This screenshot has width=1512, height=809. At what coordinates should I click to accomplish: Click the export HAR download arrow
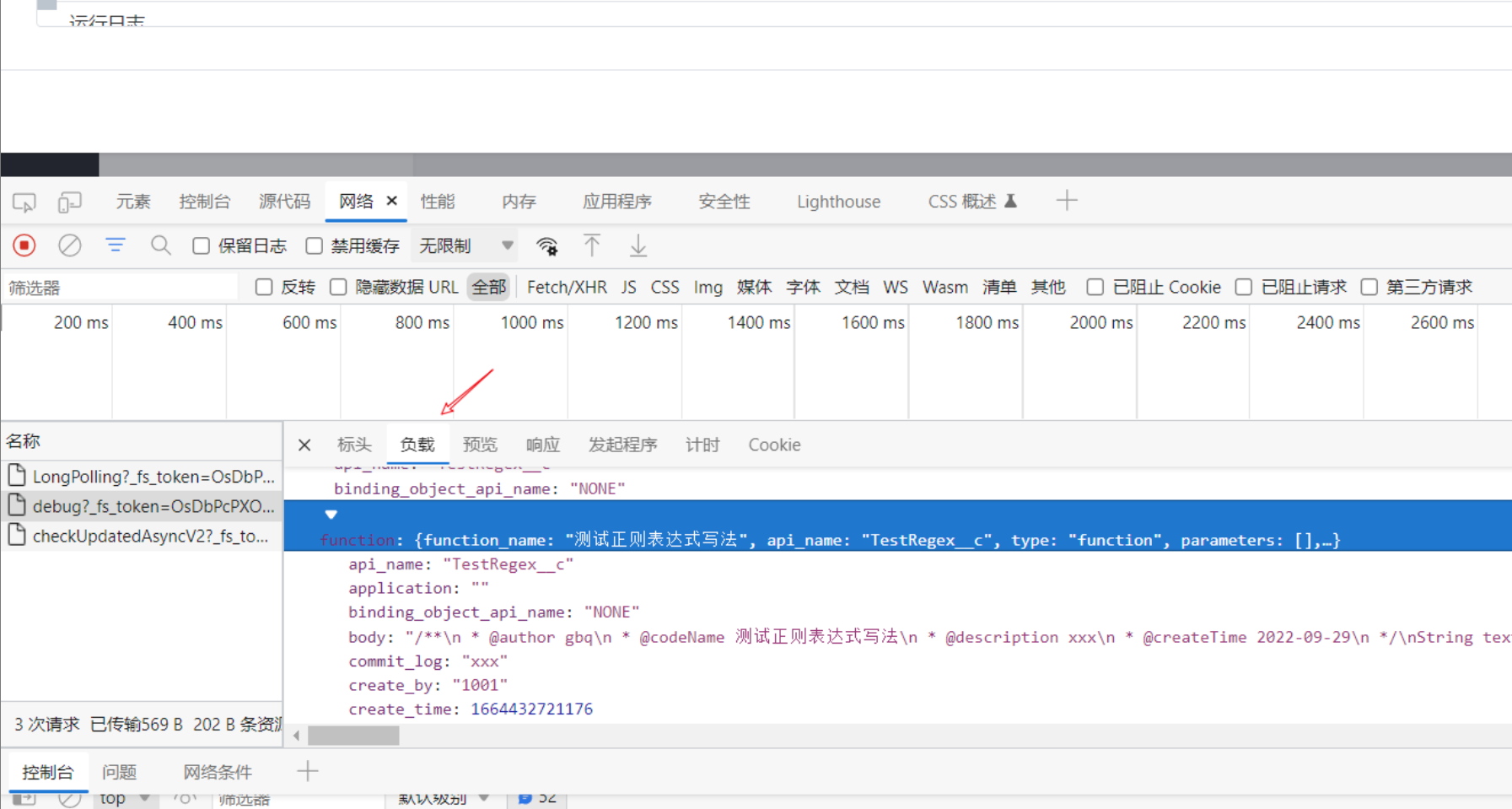pyautogui.click(x=638, y=245)
